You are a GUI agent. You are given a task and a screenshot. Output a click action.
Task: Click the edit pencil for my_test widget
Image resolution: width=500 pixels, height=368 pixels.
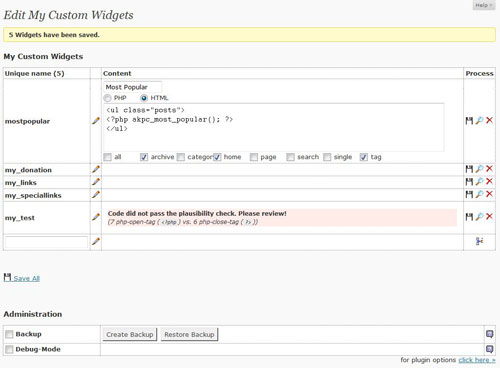(x=96, y=217)
